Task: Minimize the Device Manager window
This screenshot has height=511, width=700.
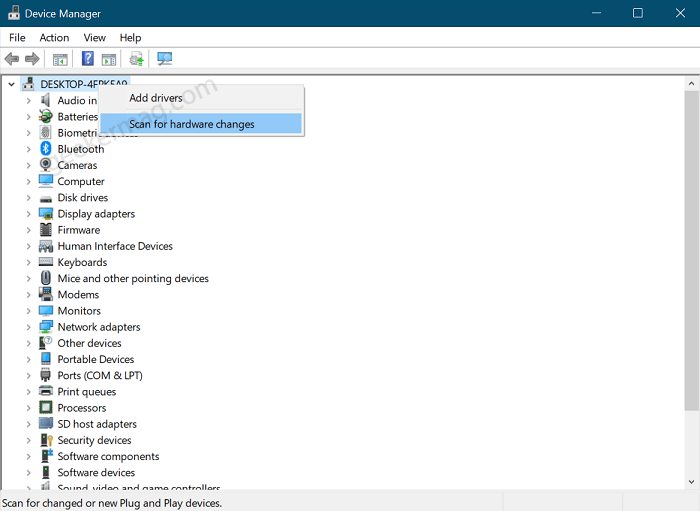Action: pos(596,13)
